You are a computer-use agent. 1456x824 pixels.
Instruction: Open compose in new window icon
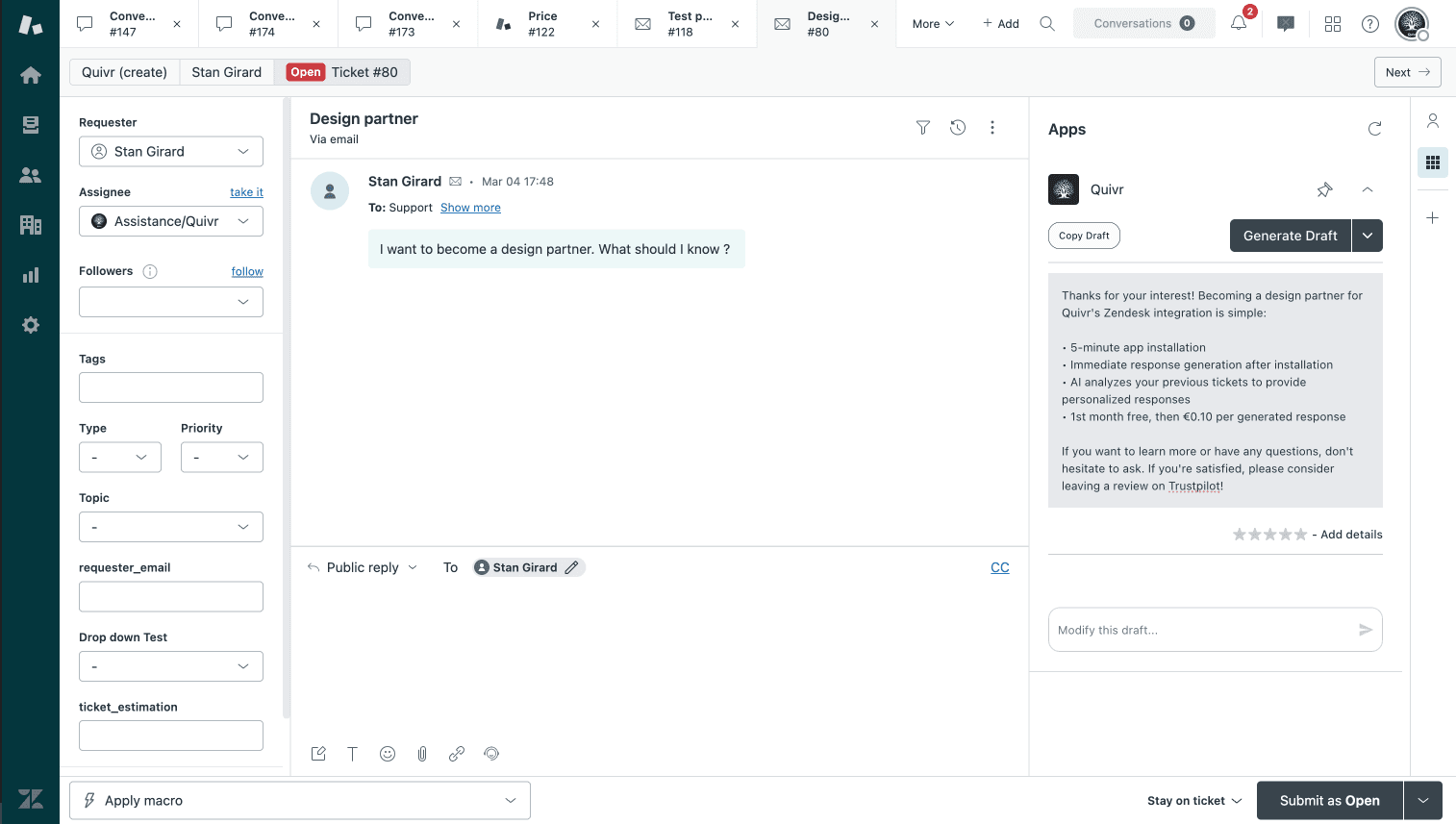click(318, 754)
